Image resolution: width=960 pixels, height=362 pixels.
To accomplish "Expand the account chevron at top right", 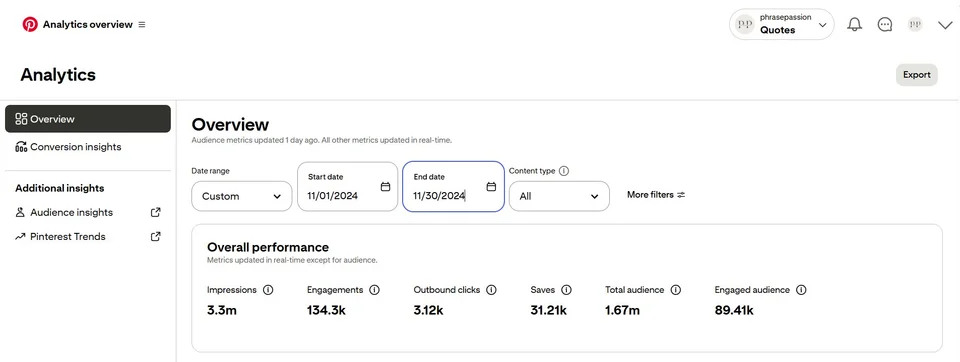I will 945,25.
